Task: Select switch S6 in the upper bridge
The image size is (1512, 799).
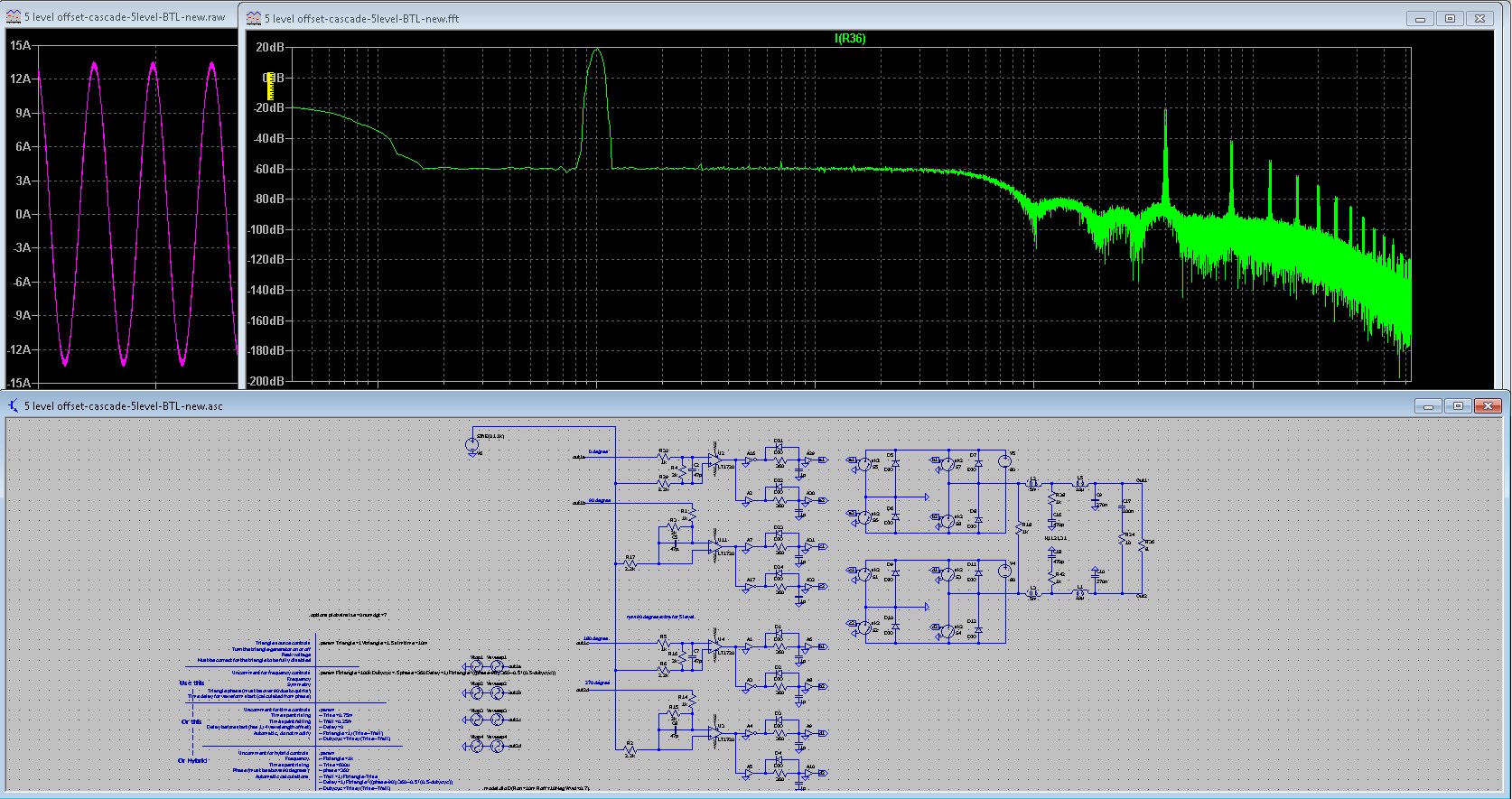Action: (863, 516)
